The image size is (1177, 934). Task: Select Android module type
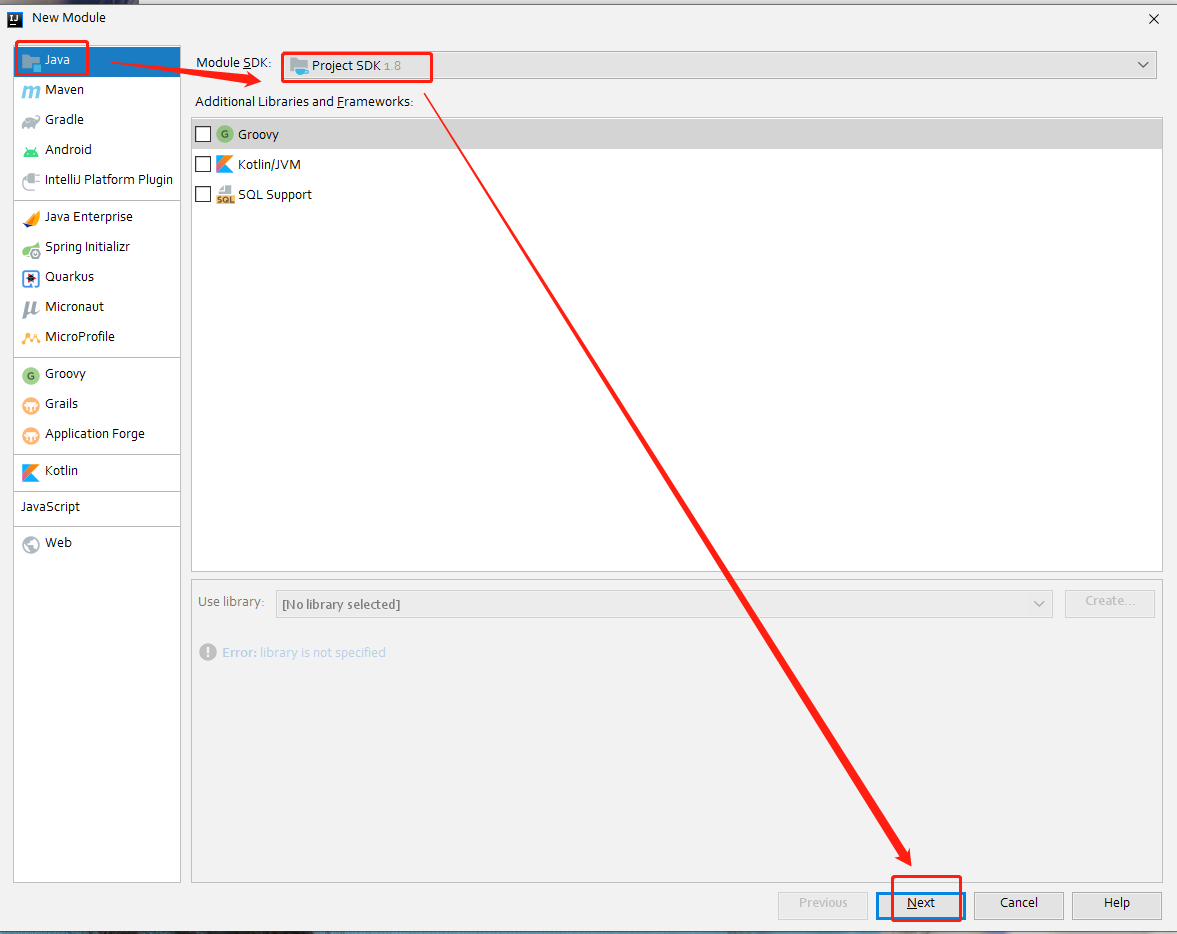(97, 150)
